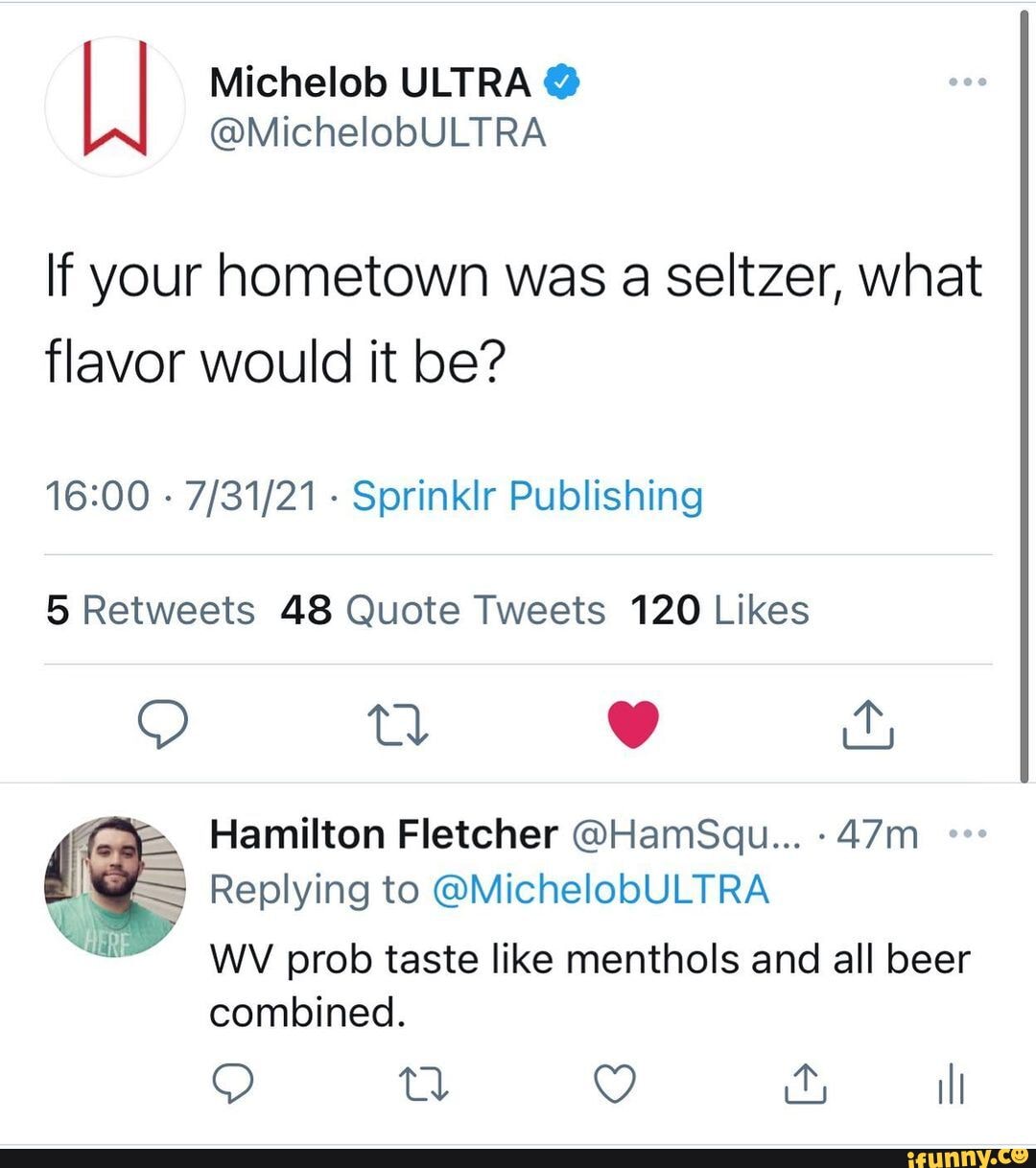Open Michelob ULTRA's profile picture
Image resolution: width=1036 pixels, height=1168 pixels.
(x=114, y=106)
